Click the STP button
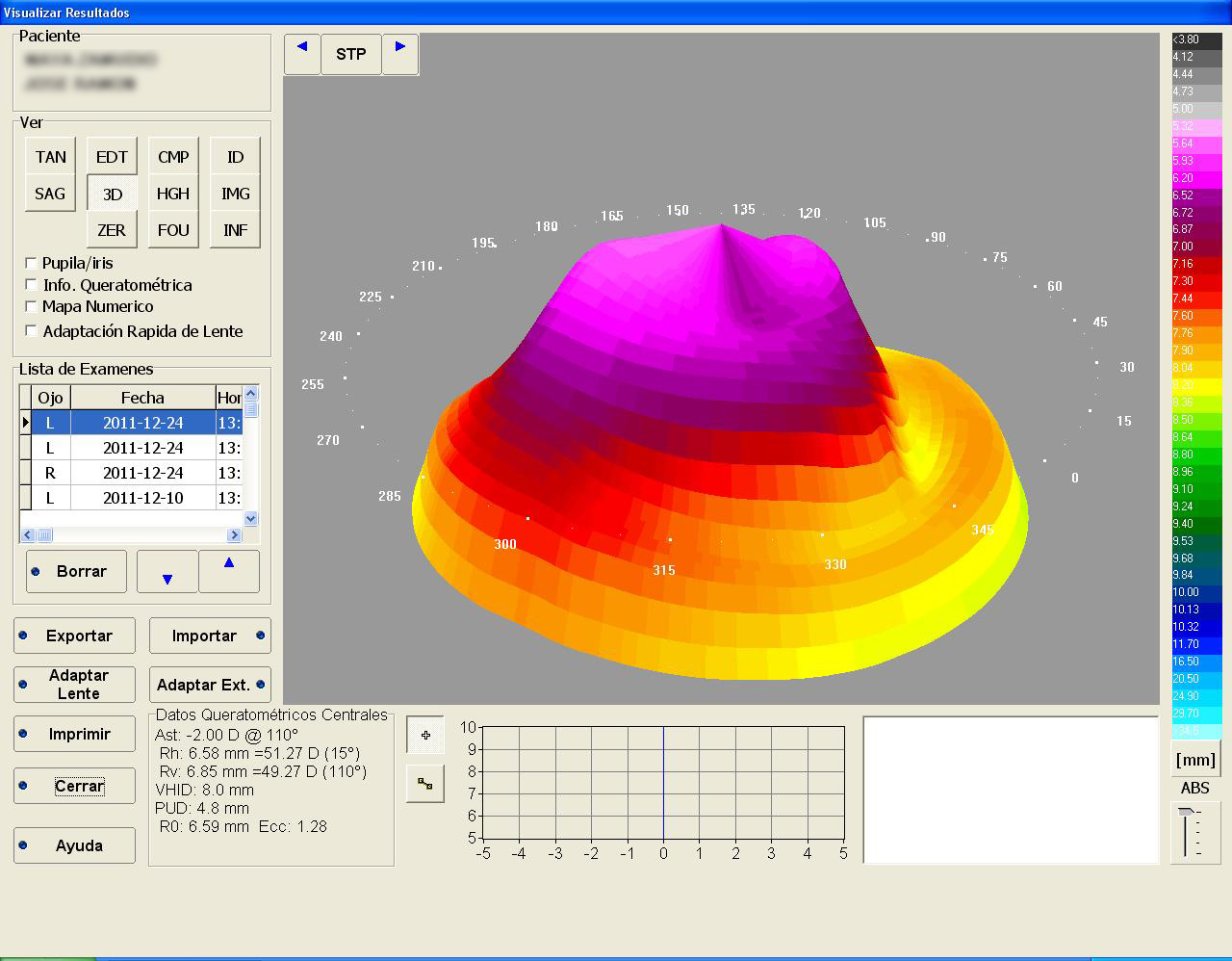 pyautogui.click(x=351, y=54)
